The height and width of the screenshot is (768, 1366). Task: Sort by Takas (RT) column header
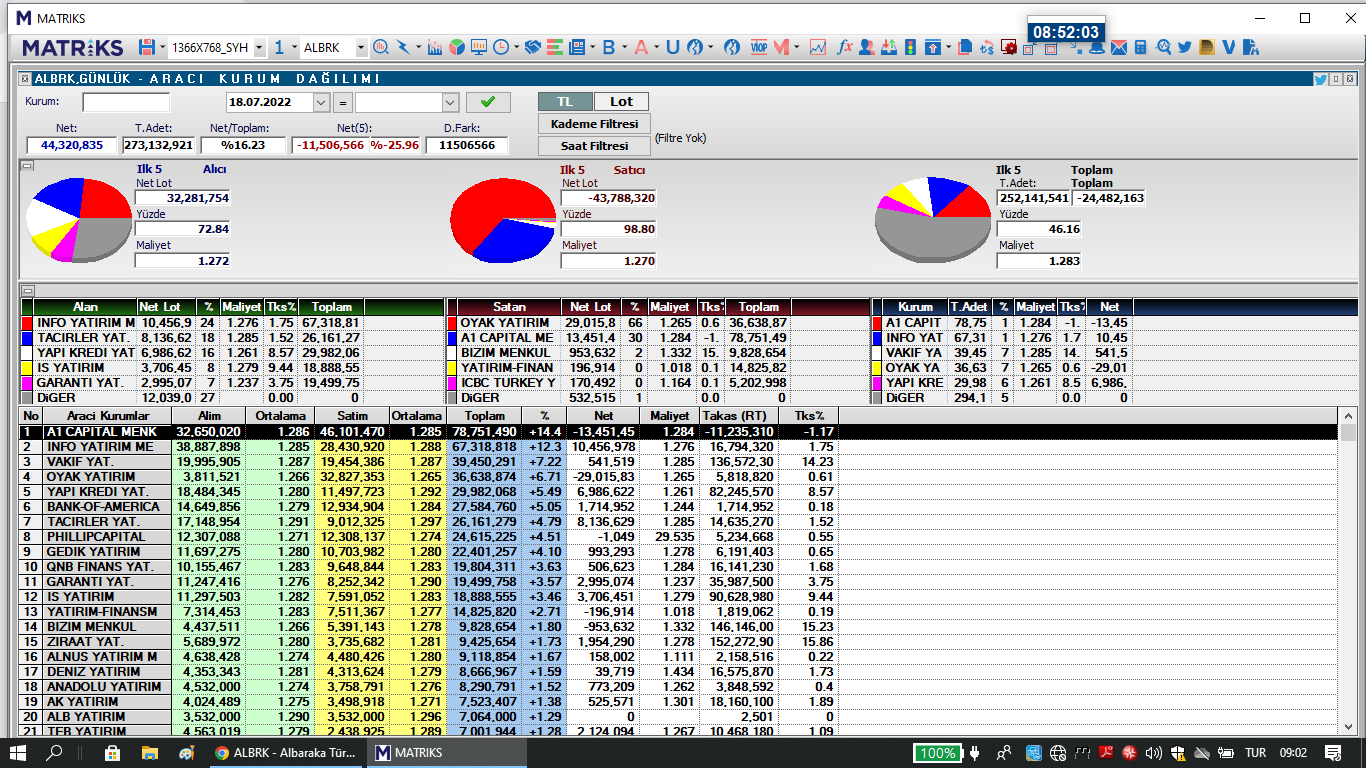coord(741,415)
